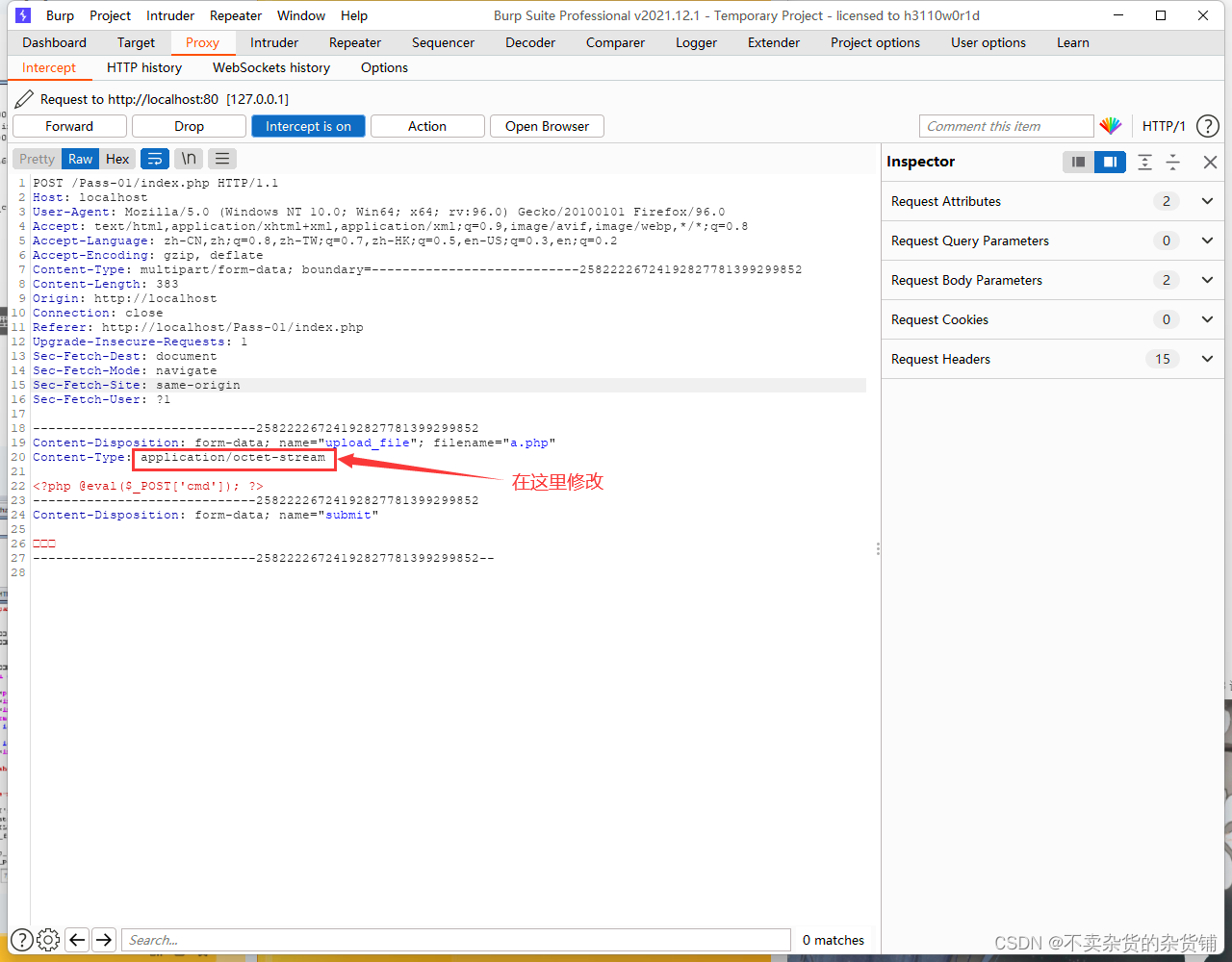
Task: Click the application/octet-stream Content-Type value
Action: pyautogui.click(x=233, y=457)
